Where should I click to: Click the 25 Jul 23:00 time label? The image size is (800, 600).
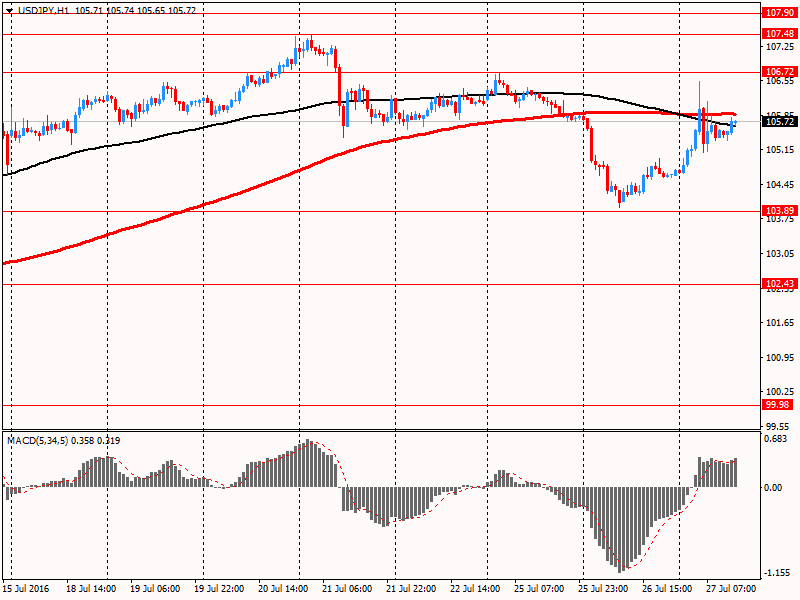pos(603,588)
